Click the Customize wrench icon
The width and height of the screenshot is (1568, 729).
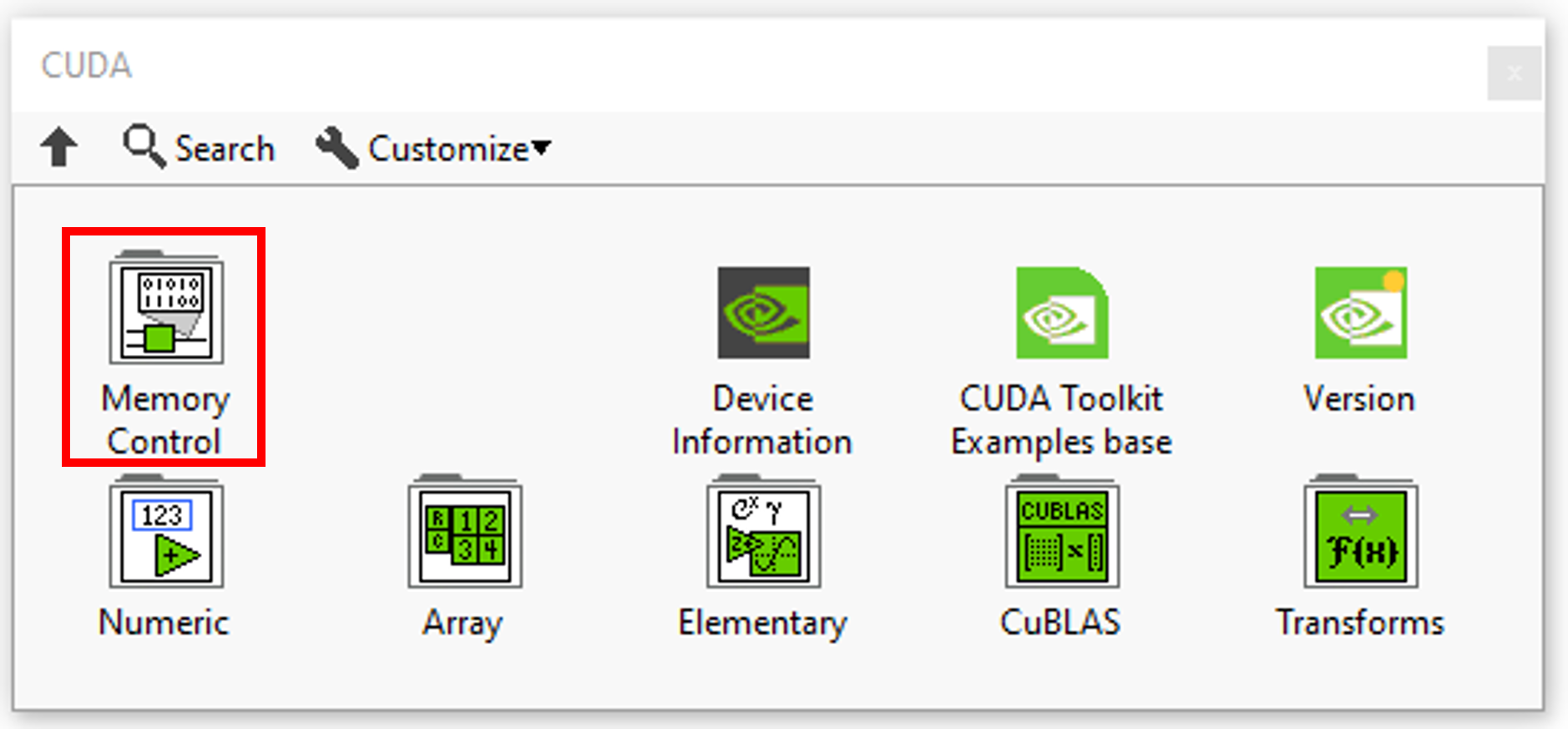[336, 148]
